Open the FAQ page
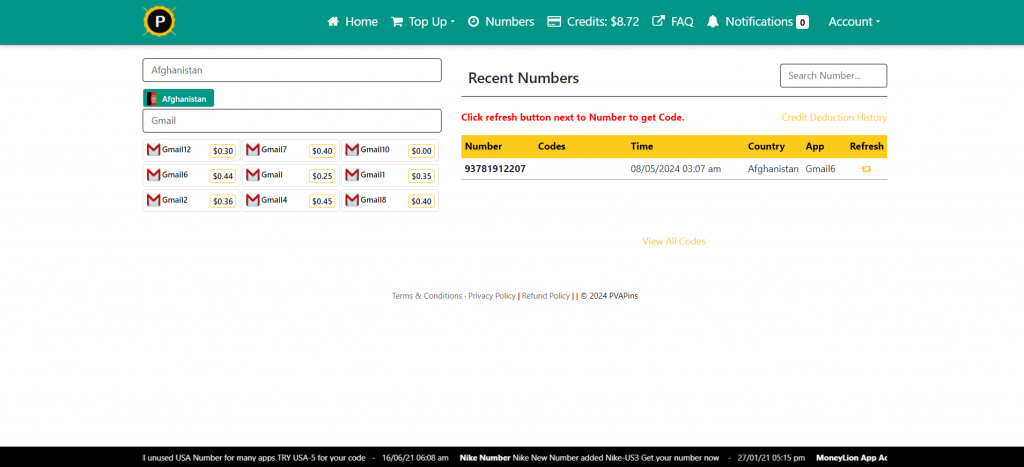Viewport: 1024px width, 467px height. pyautogui.click(x=673, y=22)
